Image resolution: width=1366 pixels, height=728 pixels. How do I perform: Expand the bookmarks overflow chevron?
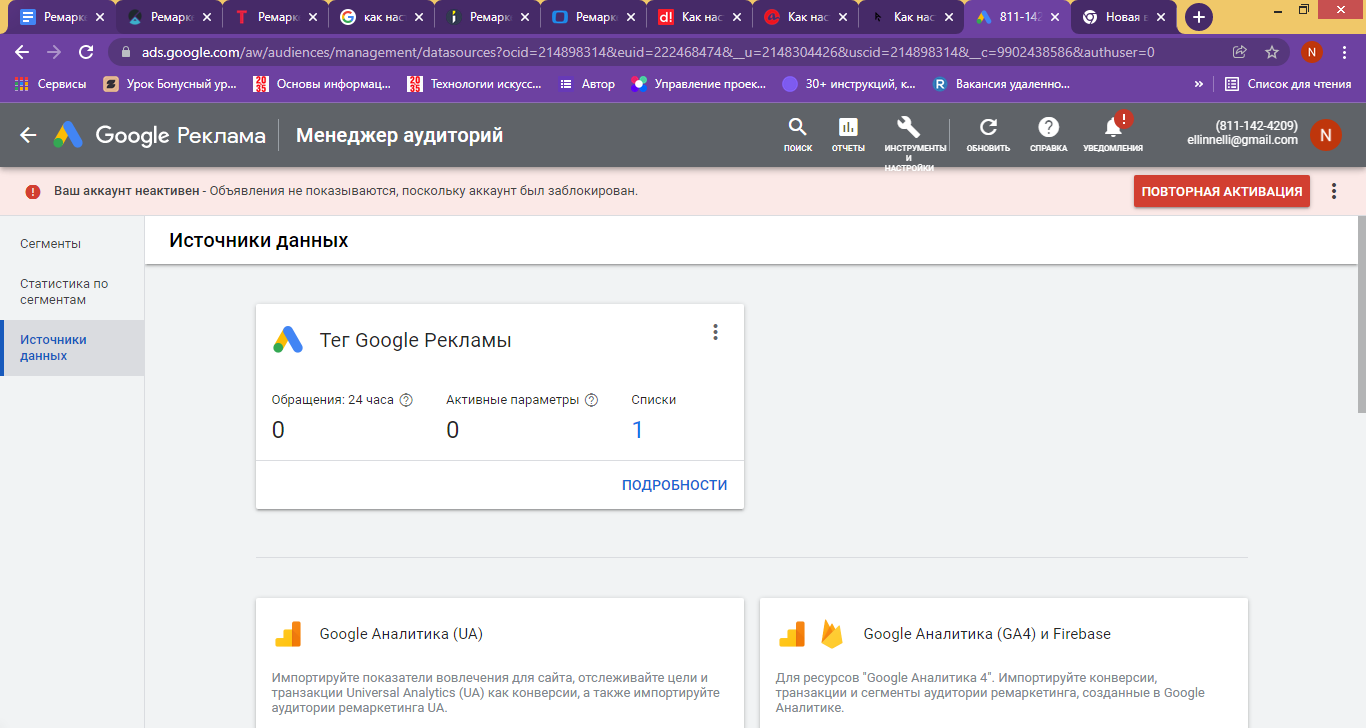(x=1198, y=84)
